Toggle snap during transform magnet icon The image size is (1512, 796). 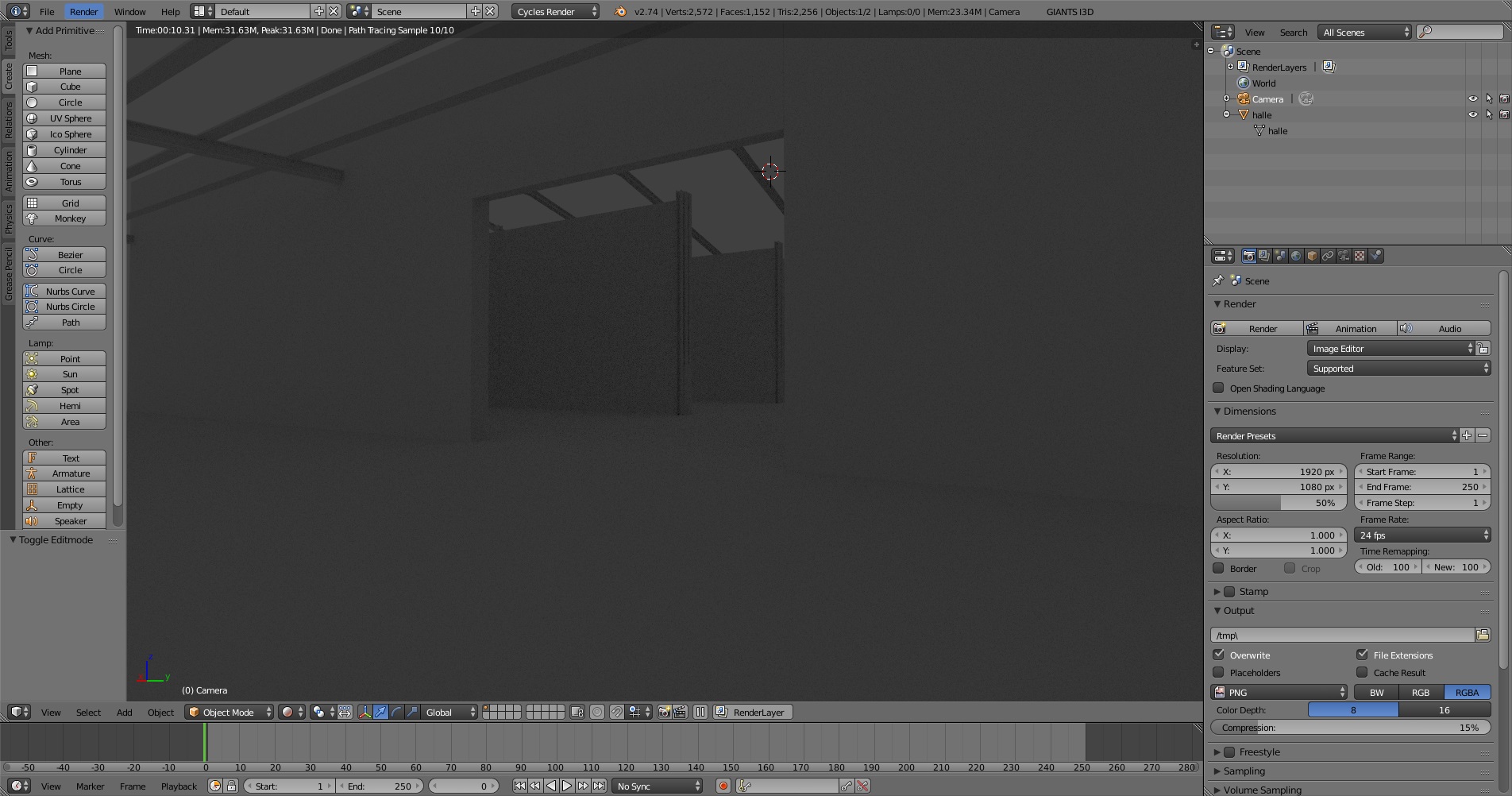point(617,712)
